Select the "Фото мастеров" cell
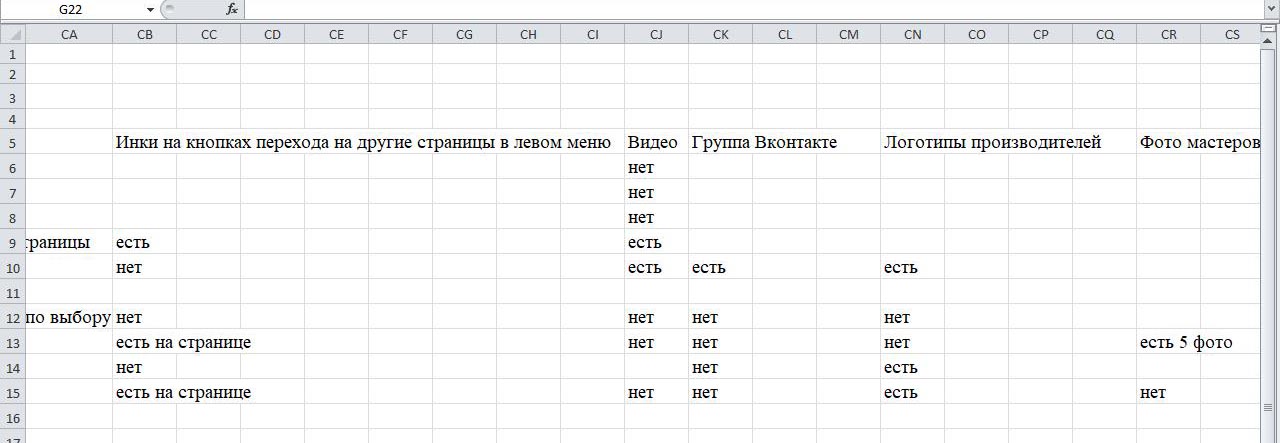Screen dimensions: 1280x443 (1168, 143)
